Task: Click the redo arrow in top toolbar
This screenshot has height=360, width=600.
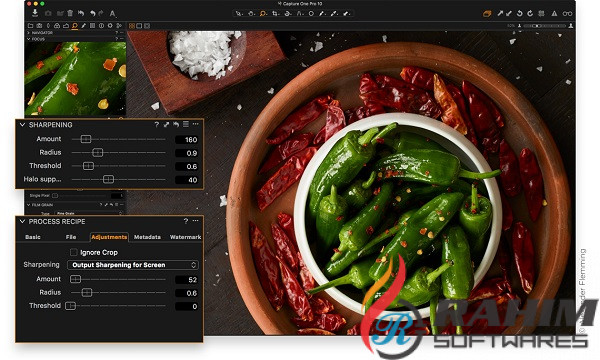Action: tap(101, 13)
